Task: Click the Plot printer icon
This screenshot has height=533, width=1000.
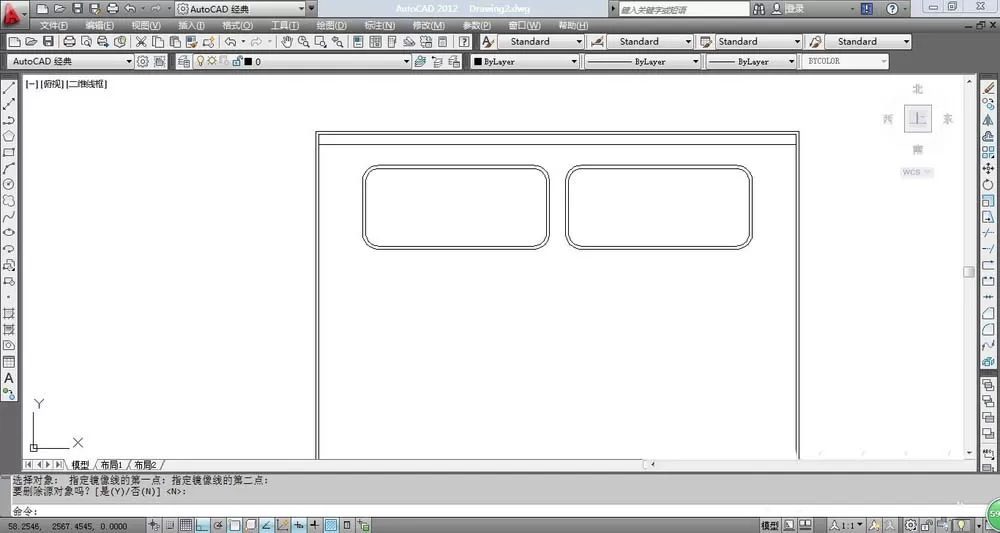Action: (70, 41)
